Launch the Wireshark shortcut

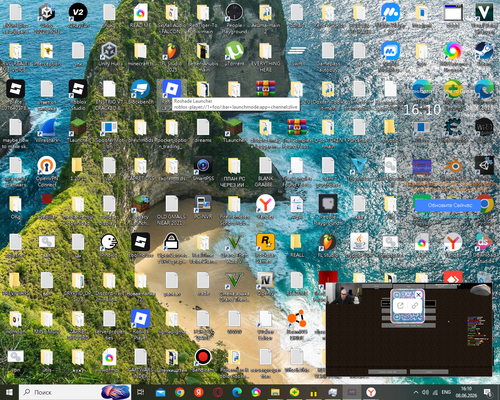point(47,128)
